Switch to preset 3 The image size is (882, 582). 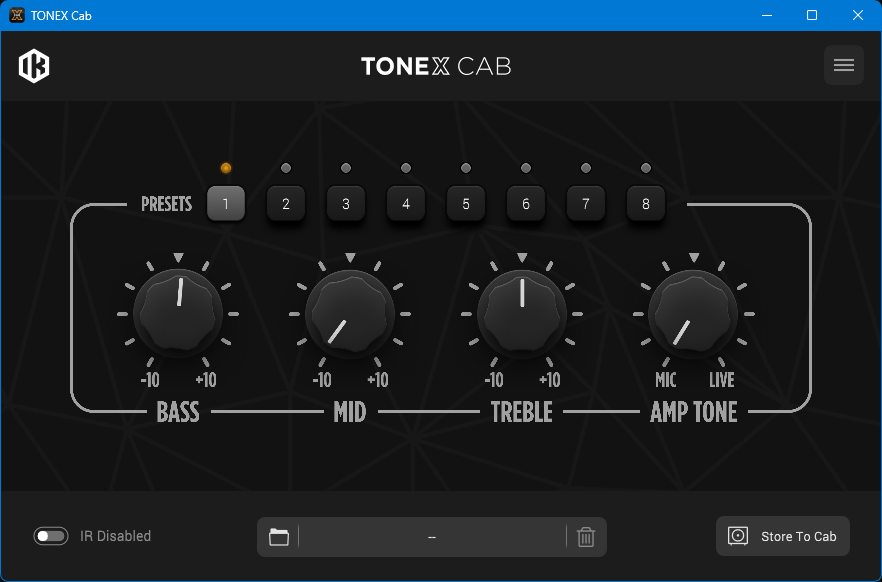point(346,204)
